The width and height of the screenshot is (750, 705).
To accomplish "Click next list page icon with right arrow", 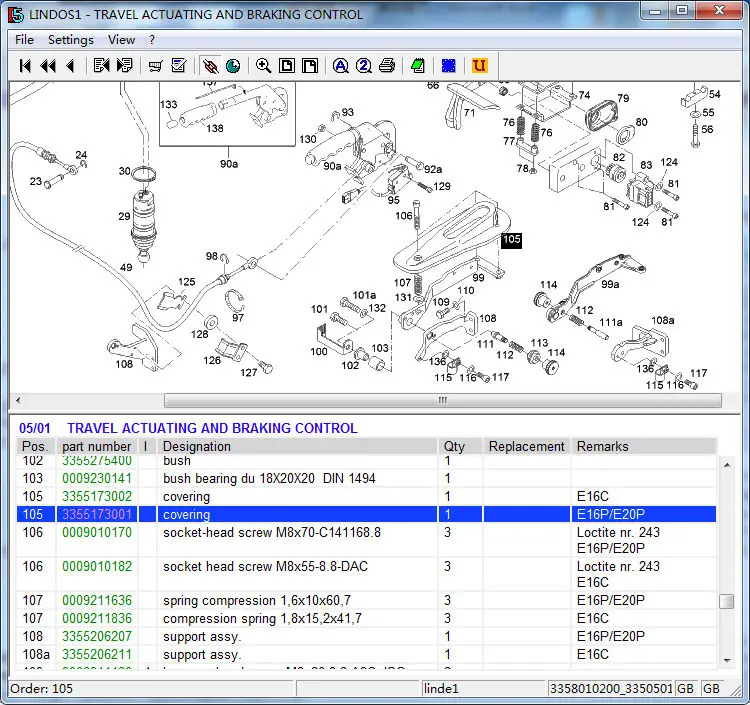I will pyautogui.click(x=124, y=66).
